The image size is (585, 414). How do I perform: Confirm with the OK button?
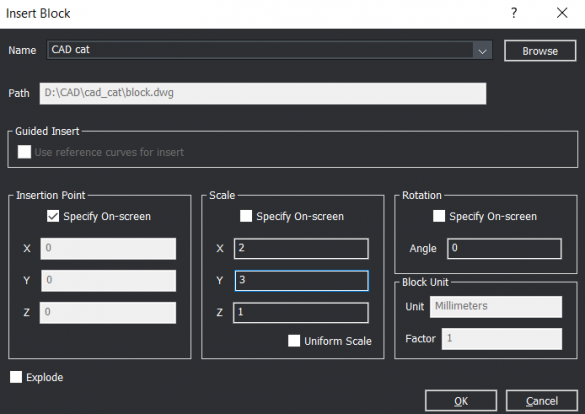point(461,401)
